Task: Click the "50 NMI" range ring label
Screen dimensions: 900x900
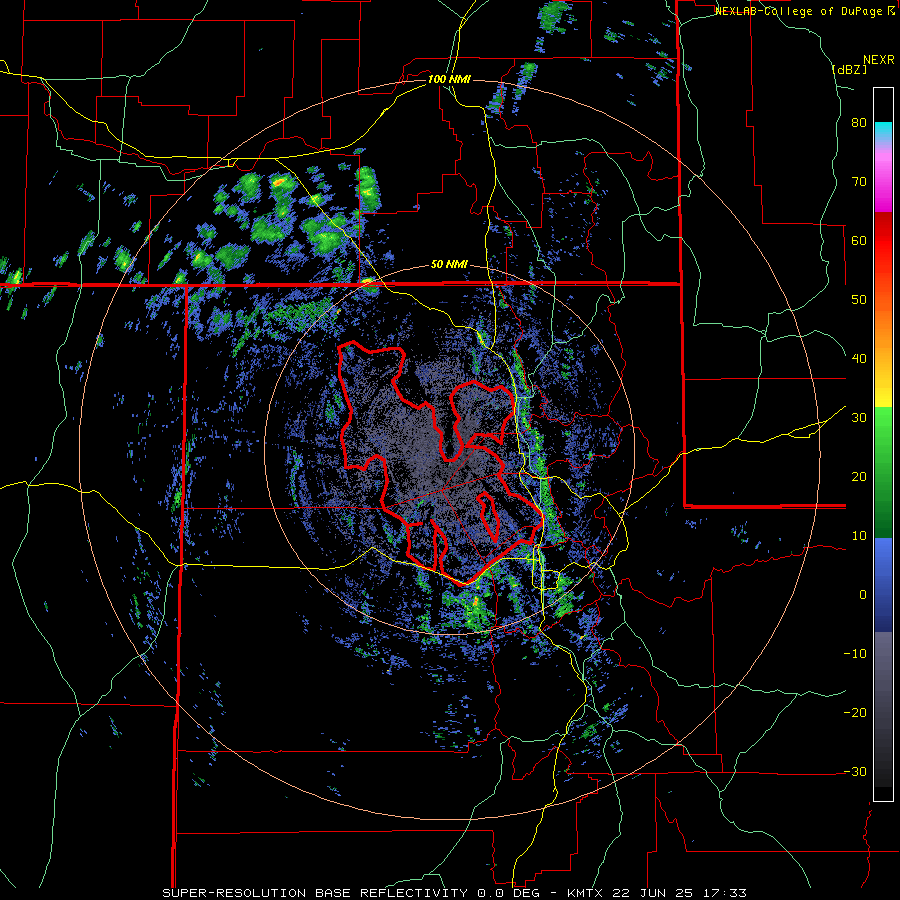Action: (449, 265)
